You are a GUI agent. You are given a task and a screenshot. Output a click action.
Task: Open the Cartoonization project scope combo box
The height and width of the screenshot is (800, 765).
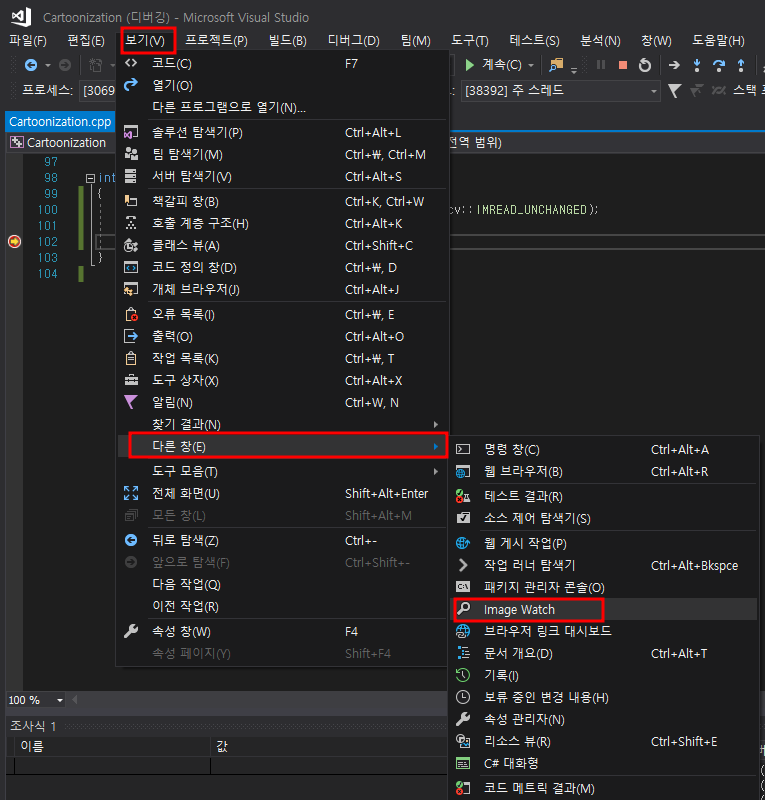(60, 142)
